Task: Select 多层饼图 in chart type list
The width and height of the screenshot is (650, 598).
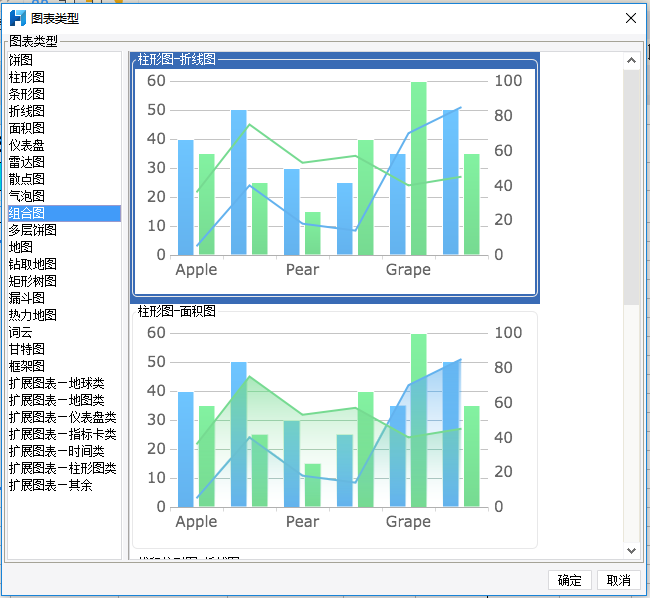Action: click(64, 230)
